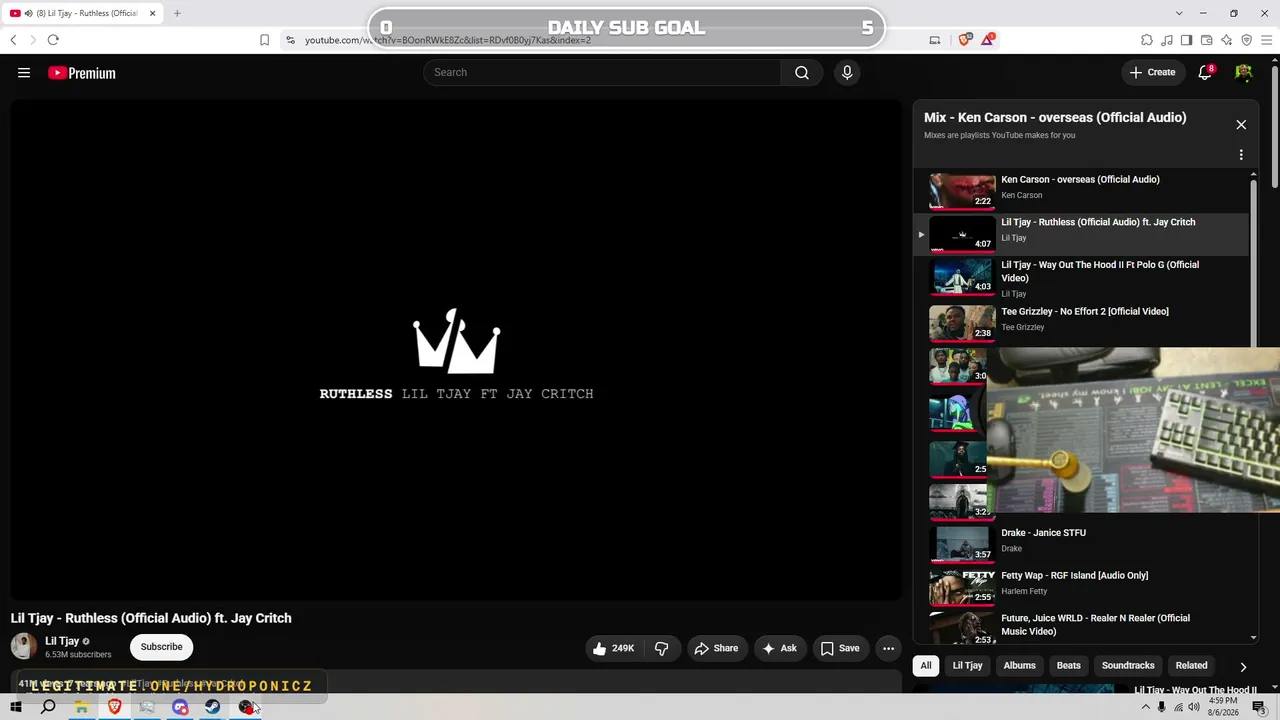The height and width of the screenshot is (720, 1280).
Task: Open Mix playlist options menu
Action: point(1241,155)
